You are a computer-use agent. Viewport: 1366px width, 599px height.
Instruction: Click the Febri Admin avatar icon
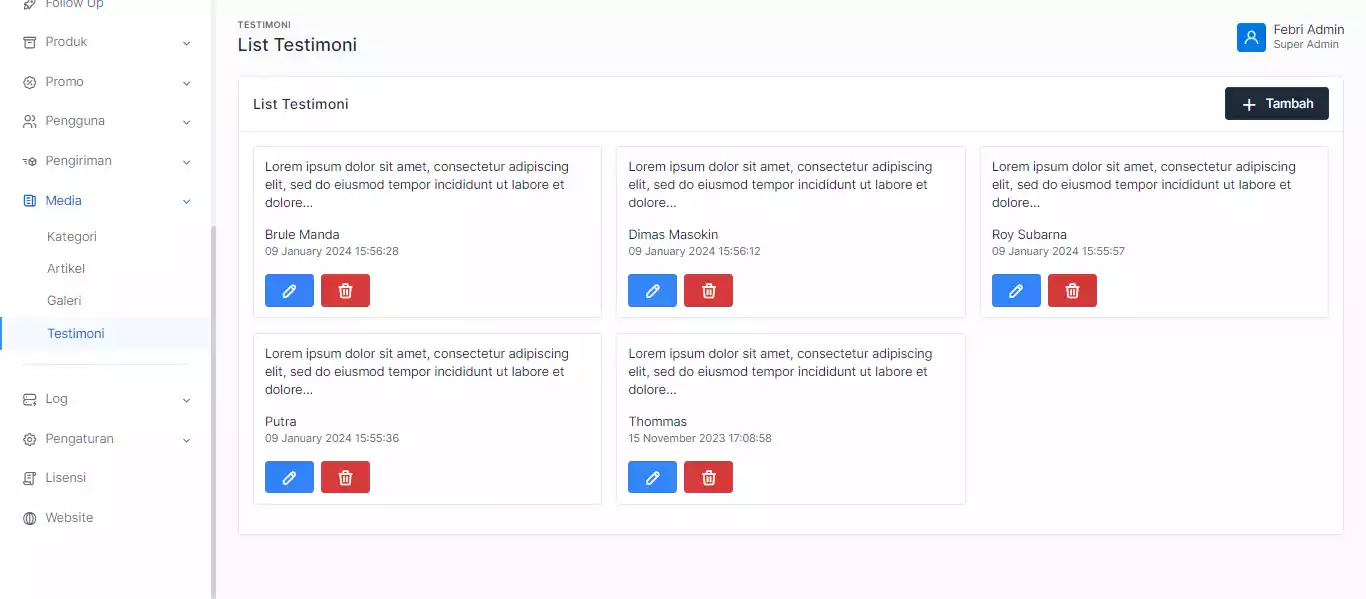pyautogui.click(x=1251, y=37)
